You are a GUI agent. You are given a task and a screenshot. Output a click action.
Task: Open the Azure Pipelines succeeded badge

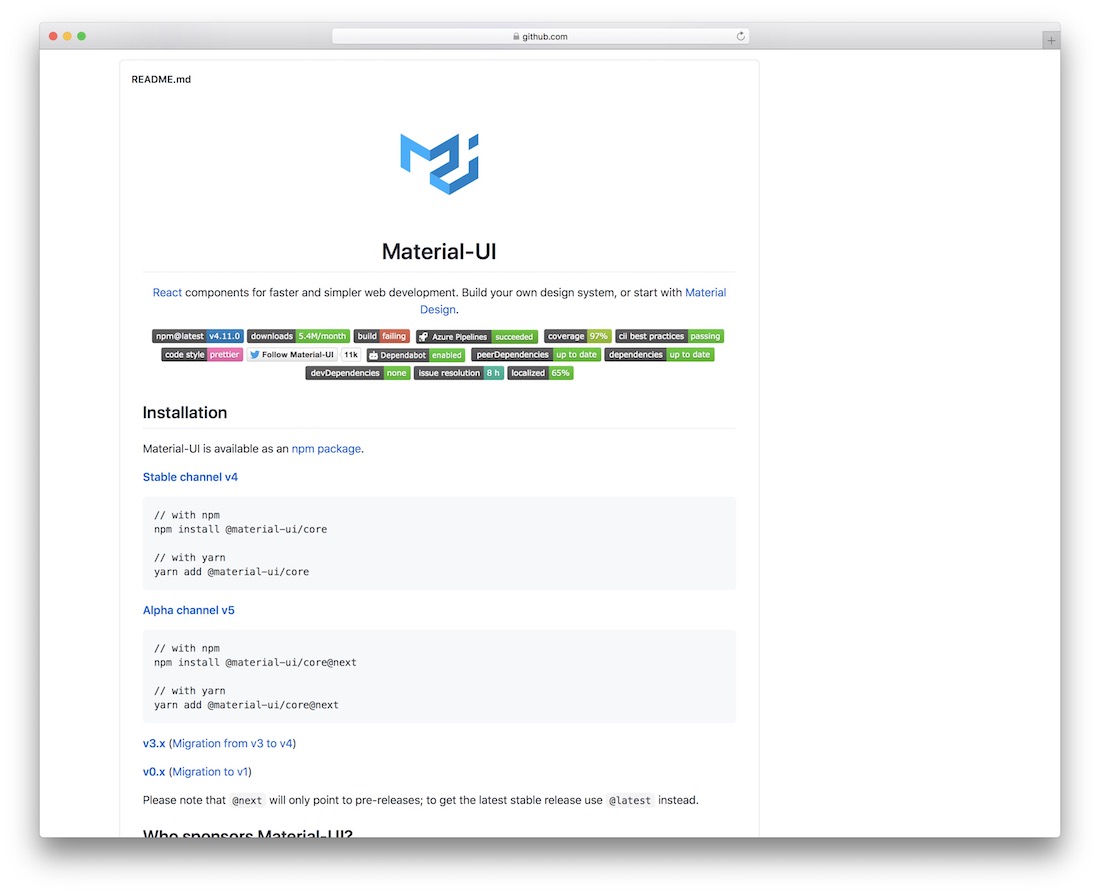coord(477,337)
